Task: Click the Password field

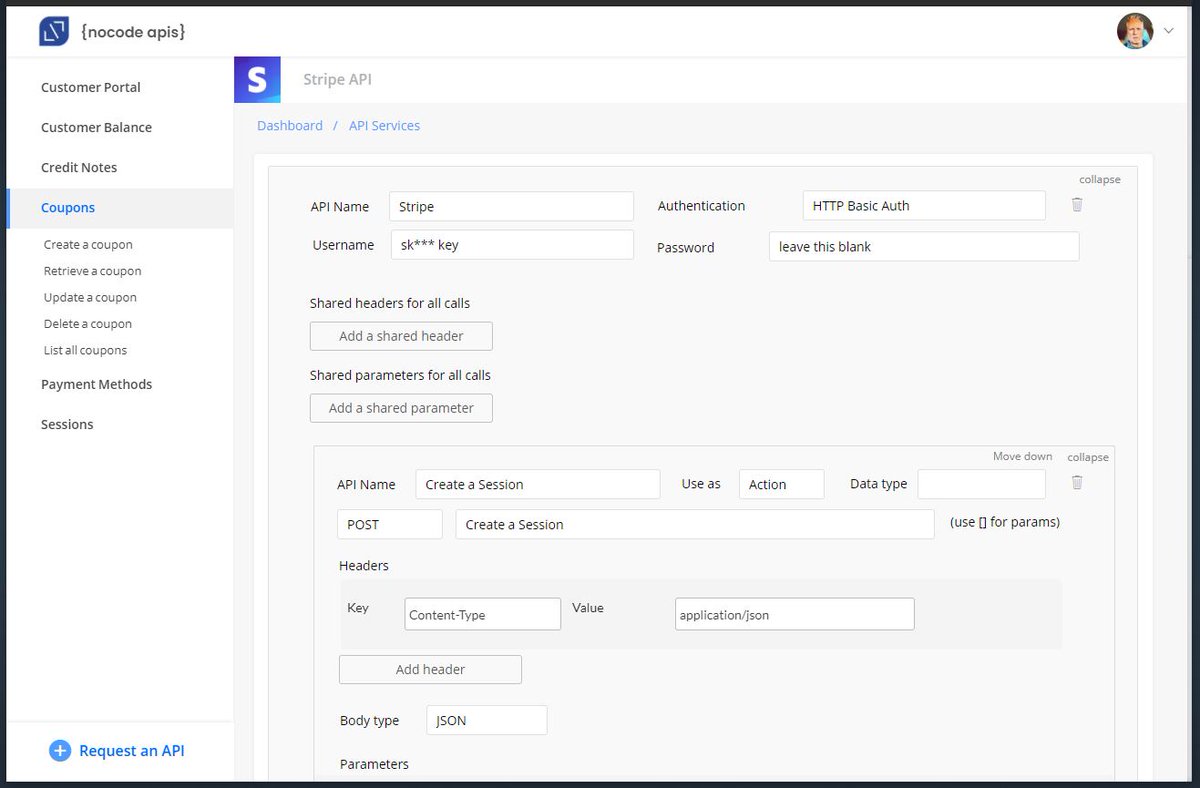Action: (924, 247)
